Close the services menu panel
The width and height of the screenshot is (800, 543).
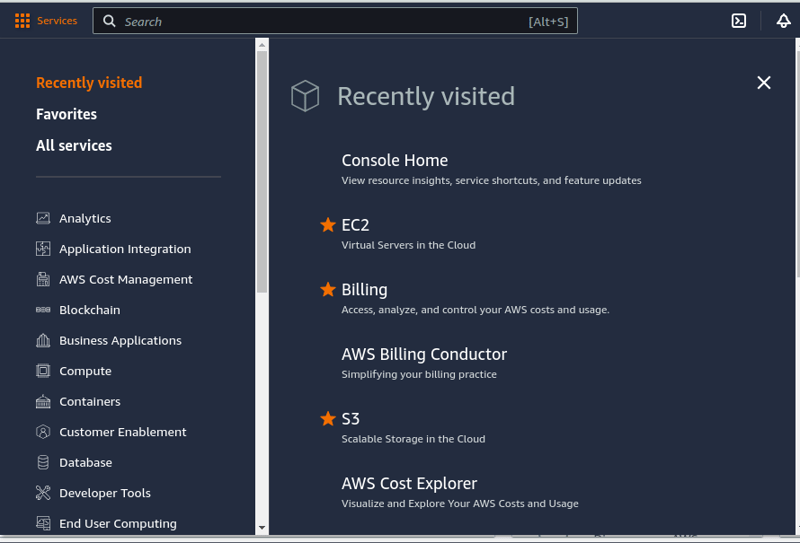click(764, 83)
